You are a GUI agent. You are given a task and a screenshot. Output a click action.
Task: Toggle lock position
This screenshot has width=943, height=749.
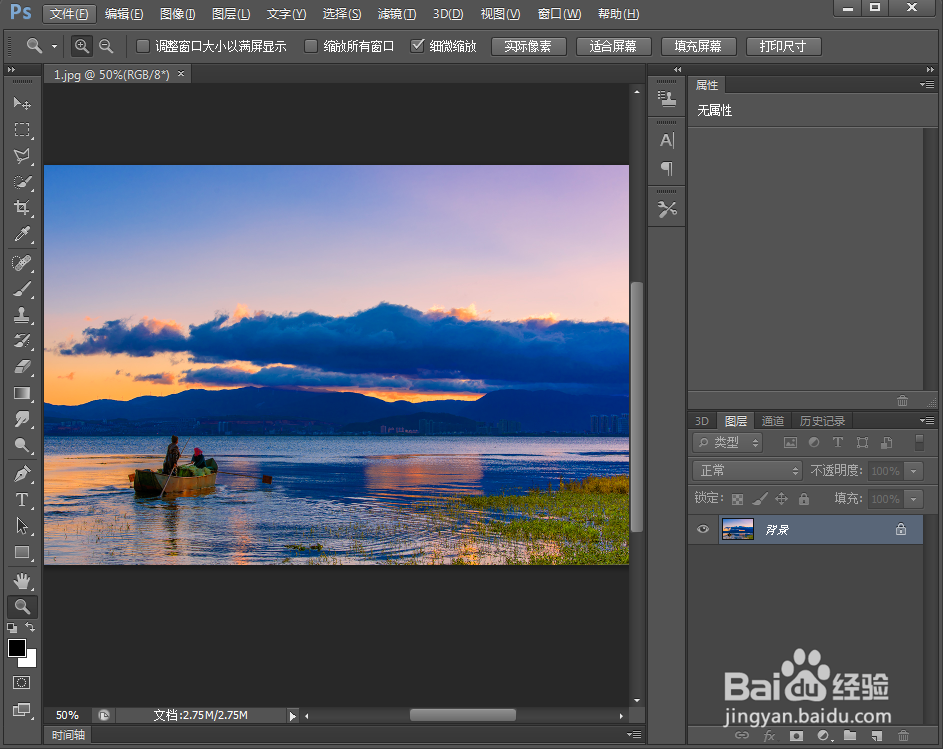(x=781, y=499)
